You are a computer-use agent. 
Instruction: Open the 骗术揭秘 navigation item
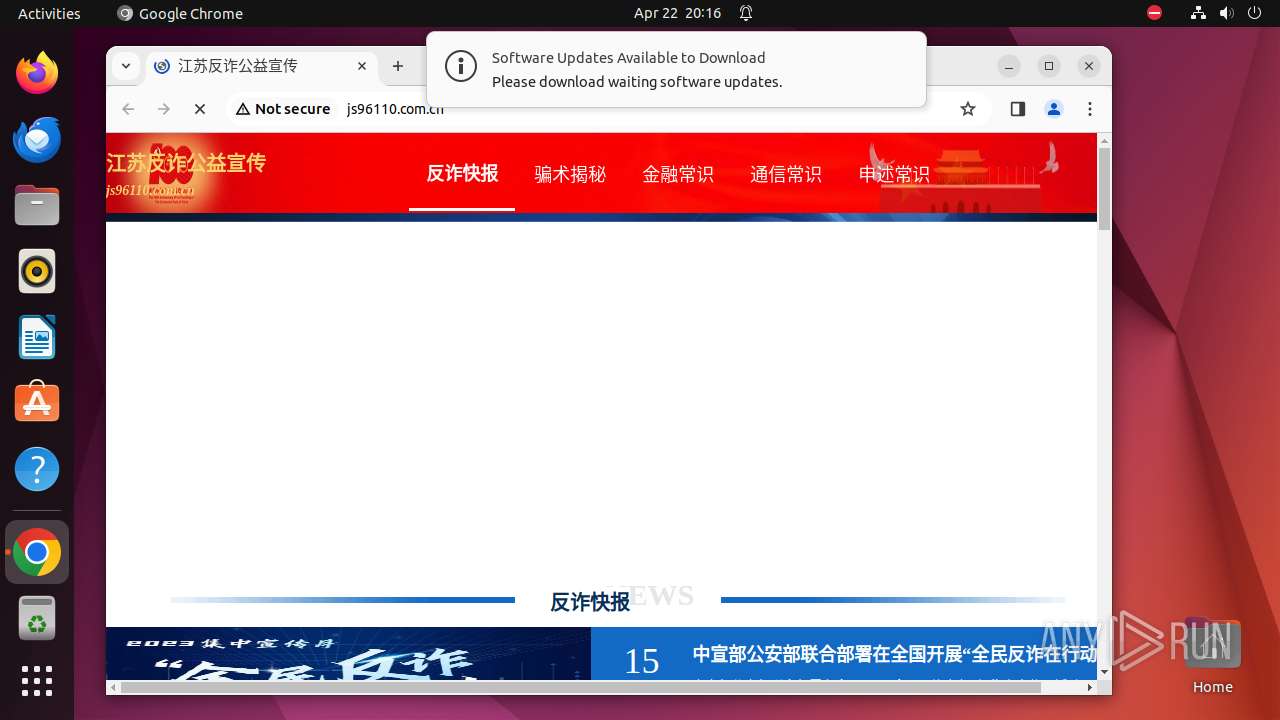tap(570, 174)
